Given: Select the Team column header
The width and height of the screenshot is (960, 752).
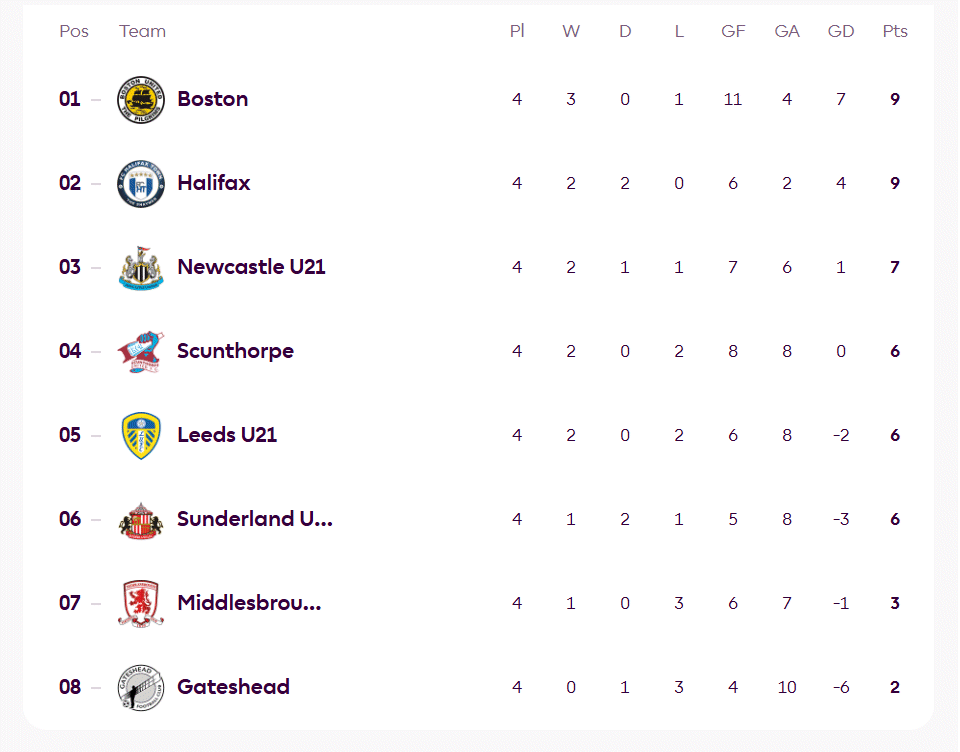Looking at the screenshot, I should tap(142, 31).
